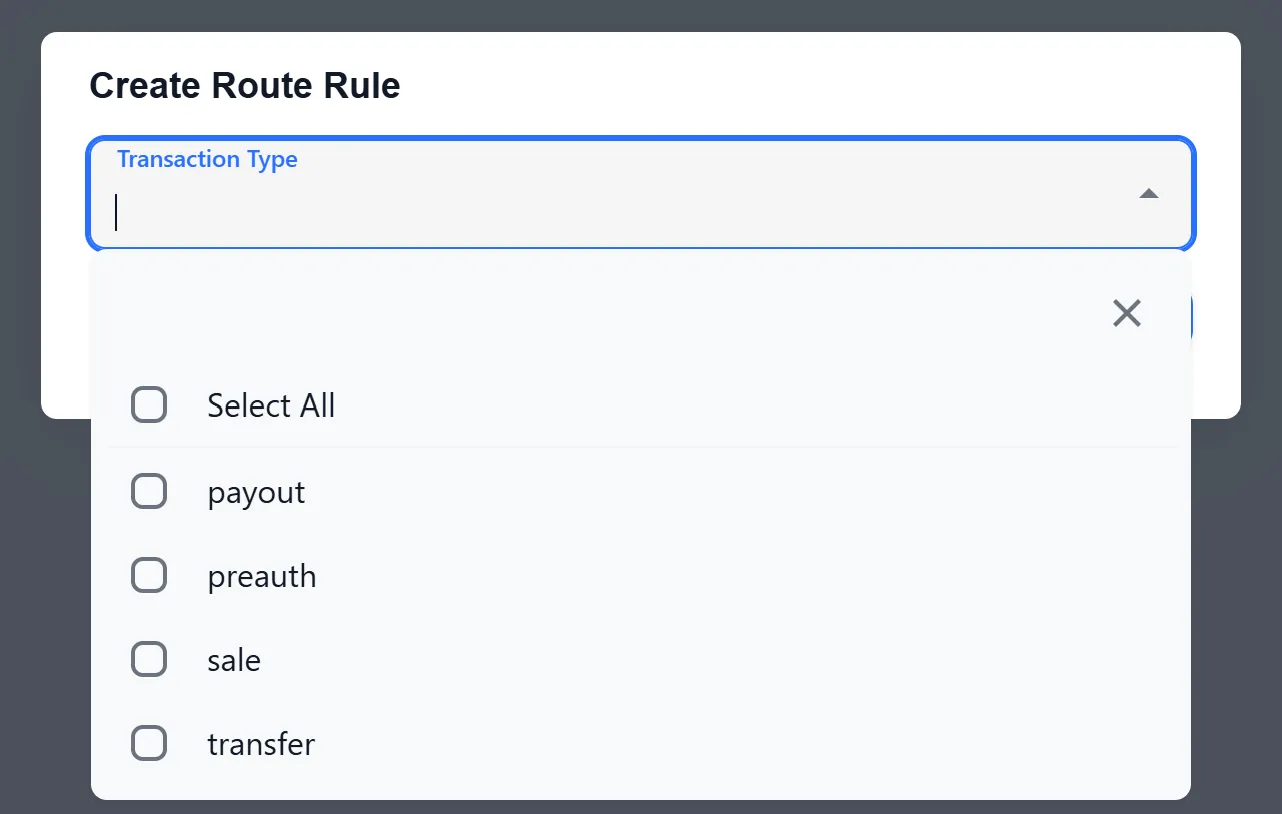Click blank dialog area left of options list
Image resolution: width=1282 pixels, height=814 pixels.
click(x=66, y=330)
